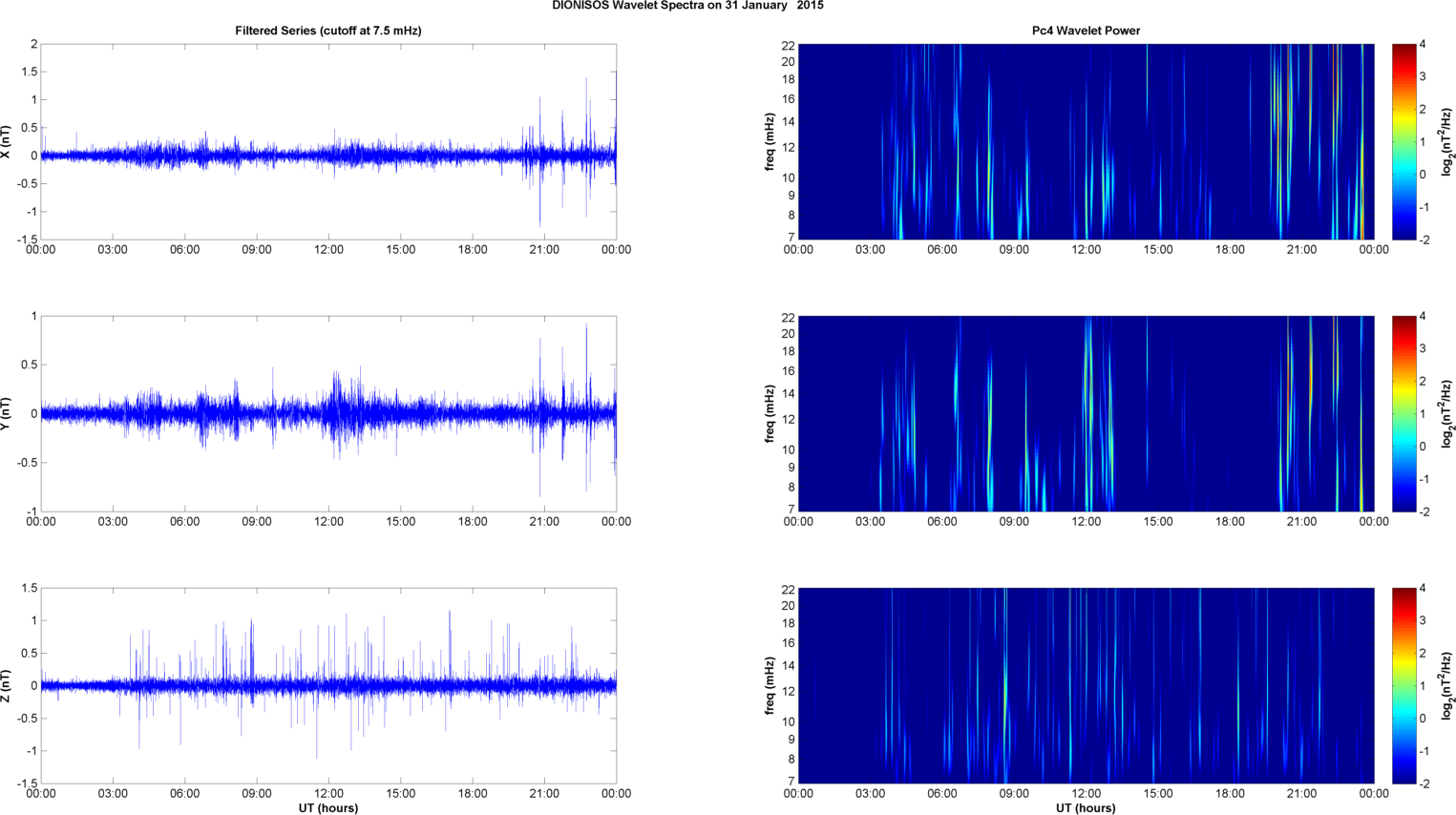Viewport: 1456px width, 815px height.
Task: Click the log2(nT²/Hz) label beside middle colorbar
Action: pyautogui.click(x=1447, y=413)
